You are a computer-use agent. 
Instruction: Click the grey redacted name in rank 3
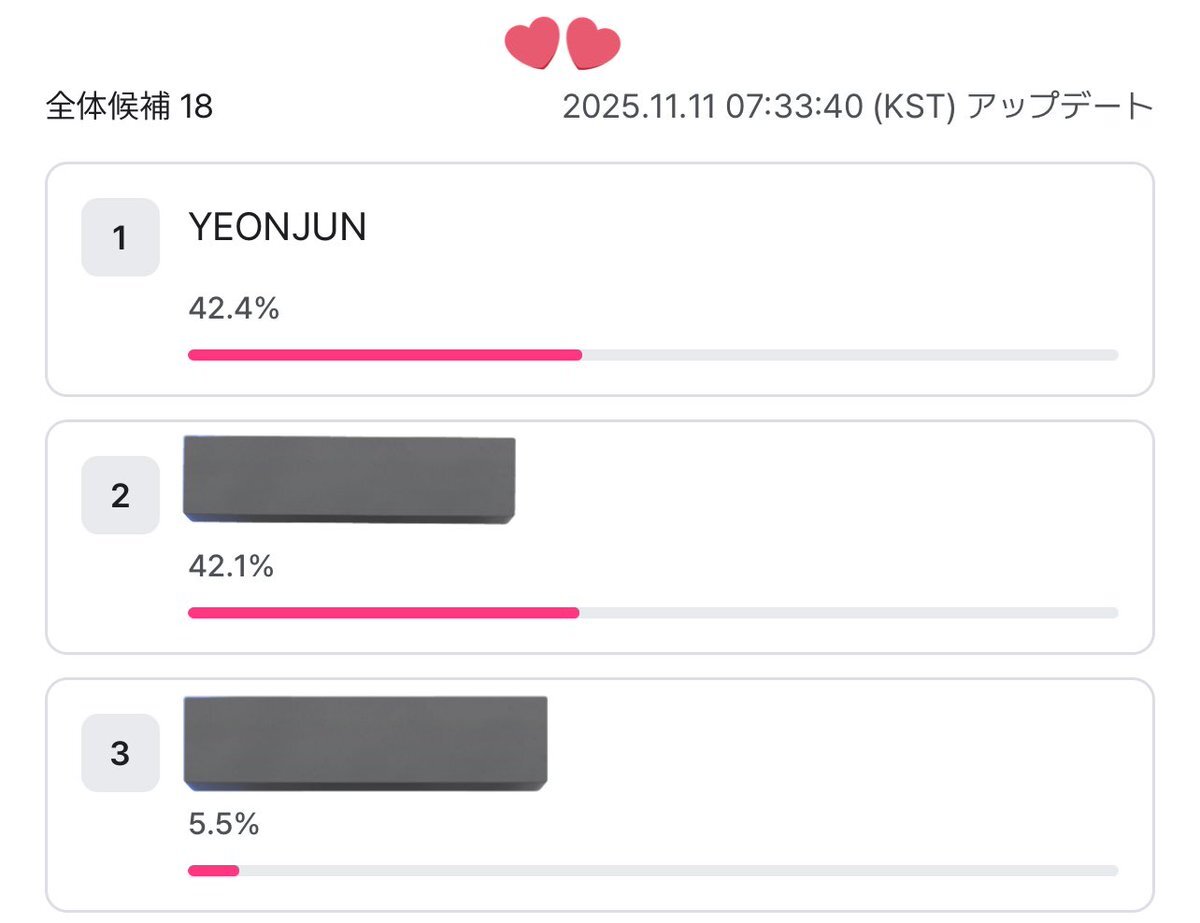coord(366,743)
